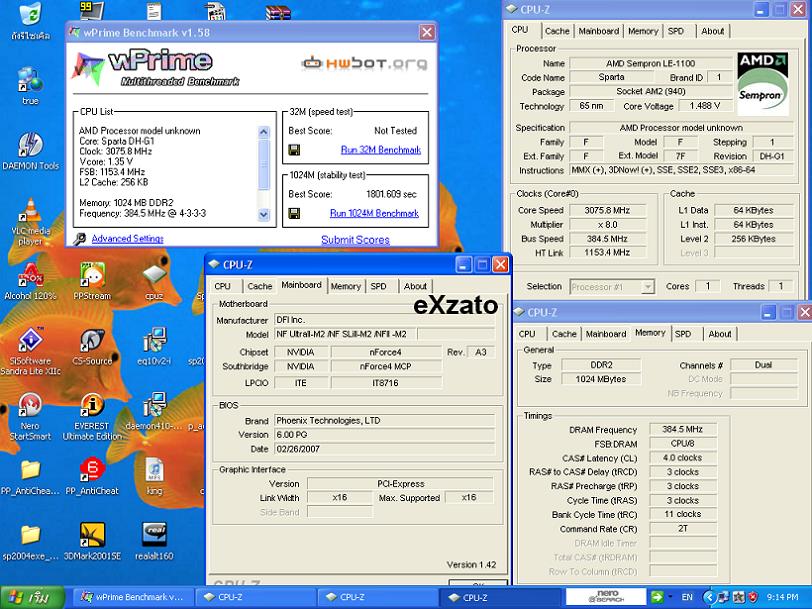Select the Fraps 99 monitor desktop icon
Image resolution: width=812 pixels, height=609 pixels.
coord(92,10)
